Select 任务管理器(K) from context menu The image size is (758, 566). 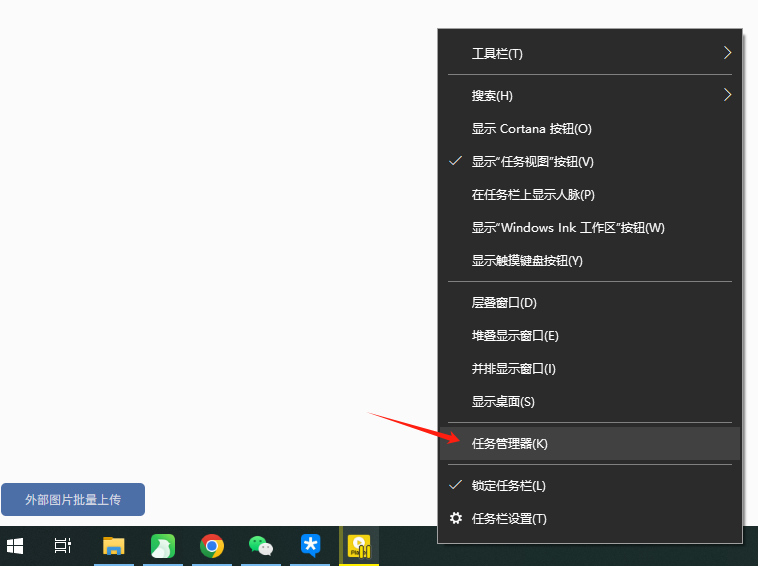(x=510, y=444)
